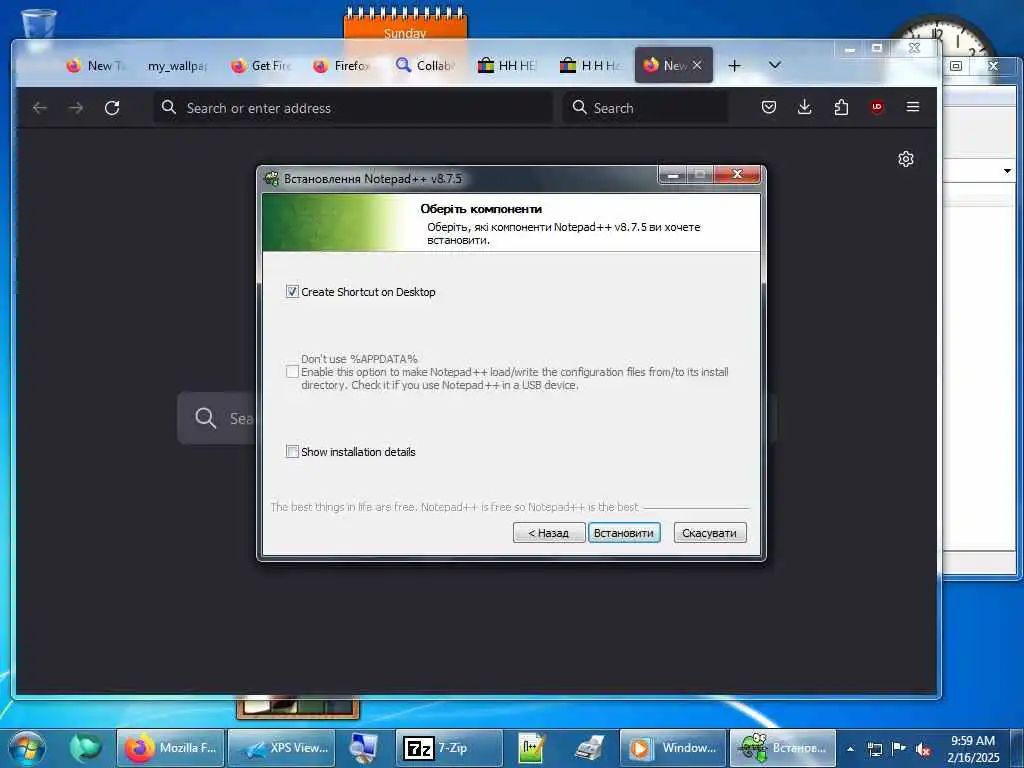Click the Firefox forward arrow

coord(76,108)
